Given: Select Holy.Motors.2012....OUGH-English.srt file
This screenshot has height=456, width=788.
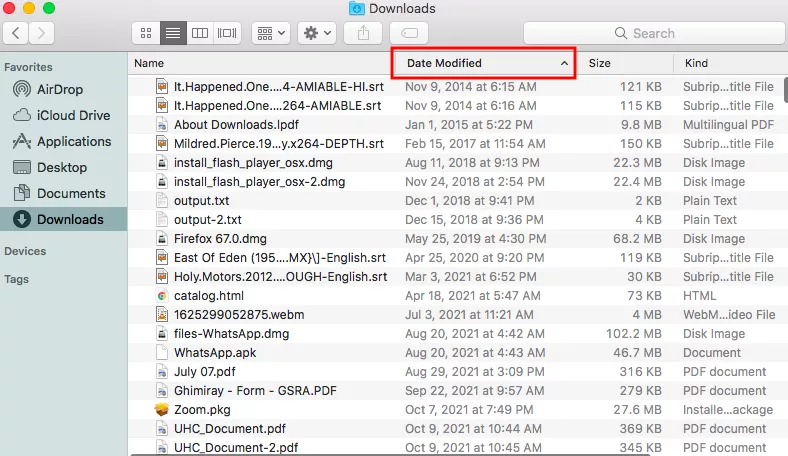Looking at the screenshot, I should 280,277.
